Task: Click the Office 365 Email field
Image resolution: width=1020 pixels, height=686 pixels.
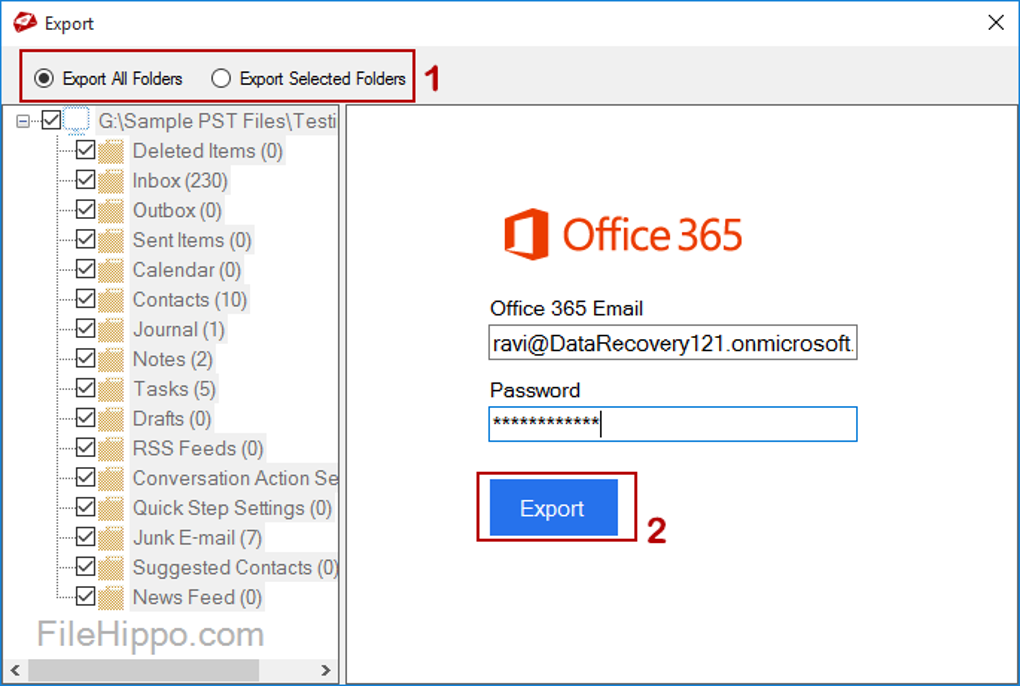Action: point(672,343)
